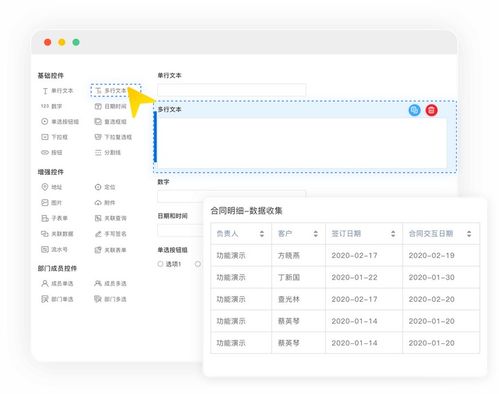Click the date cell 2020-01-30

(431, 277)
